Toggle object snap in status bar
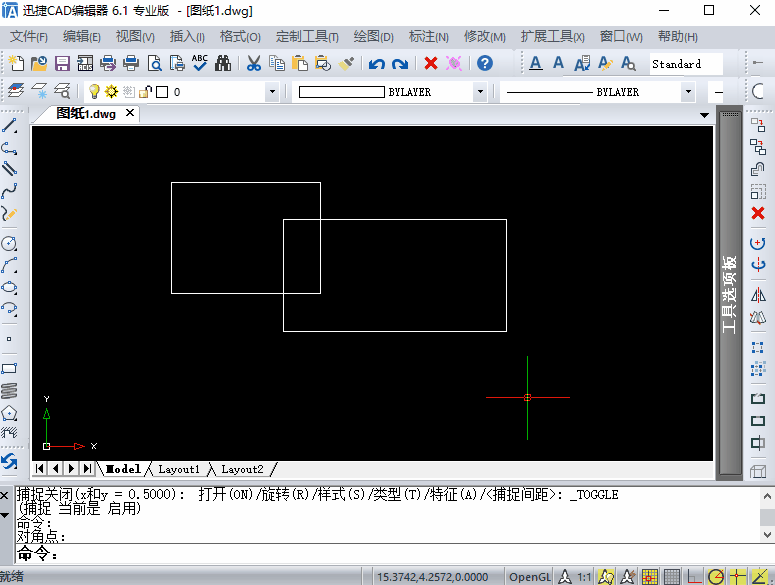The image size is (775, 585). click(x=737, y=577)
